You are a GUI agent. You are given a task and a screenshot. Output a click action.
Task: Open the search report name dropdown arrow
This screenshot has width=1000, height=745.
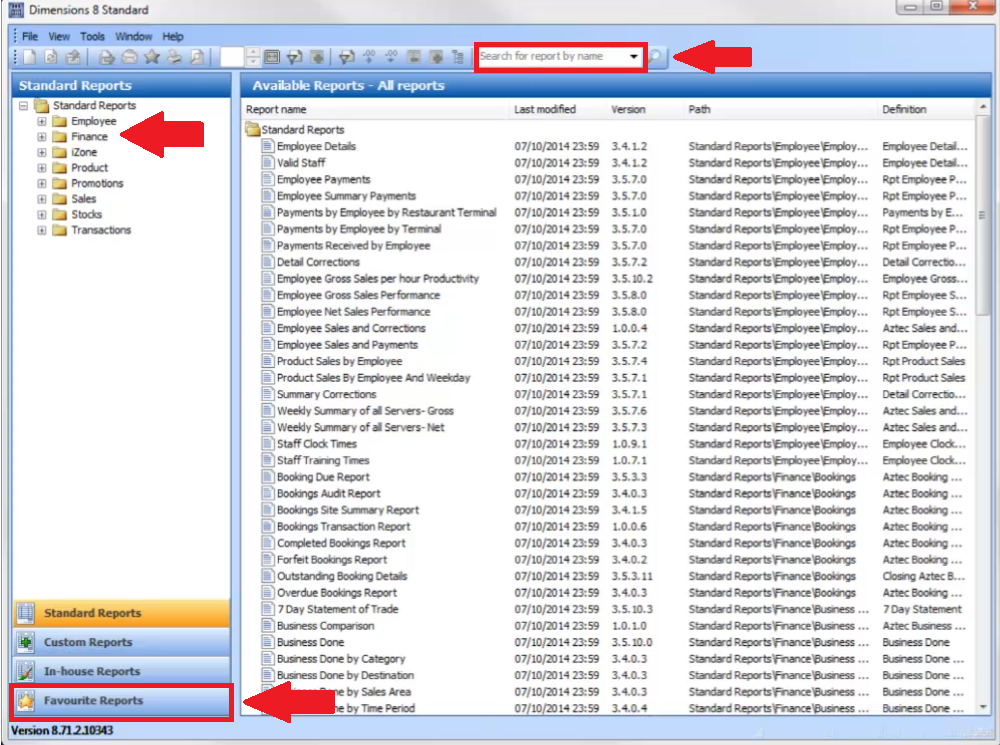[x=634, y=57]
